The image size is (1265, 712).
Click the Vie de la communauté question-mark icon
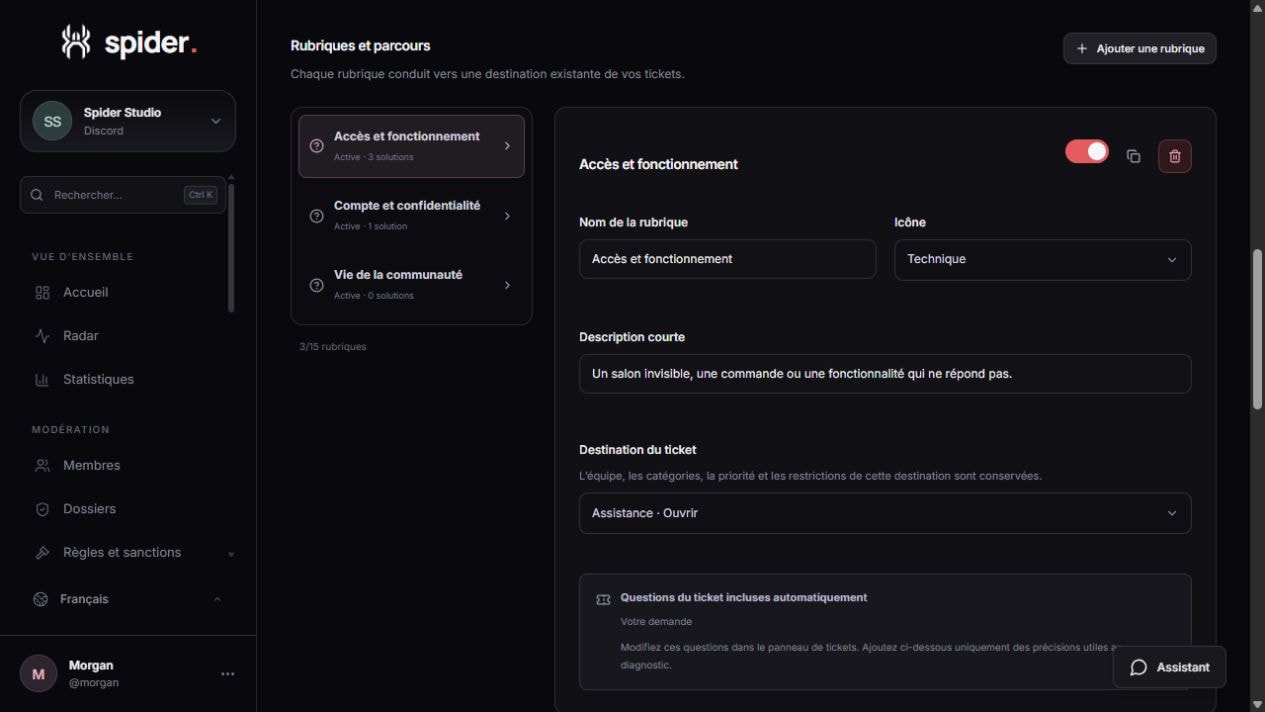click(317, 285)
